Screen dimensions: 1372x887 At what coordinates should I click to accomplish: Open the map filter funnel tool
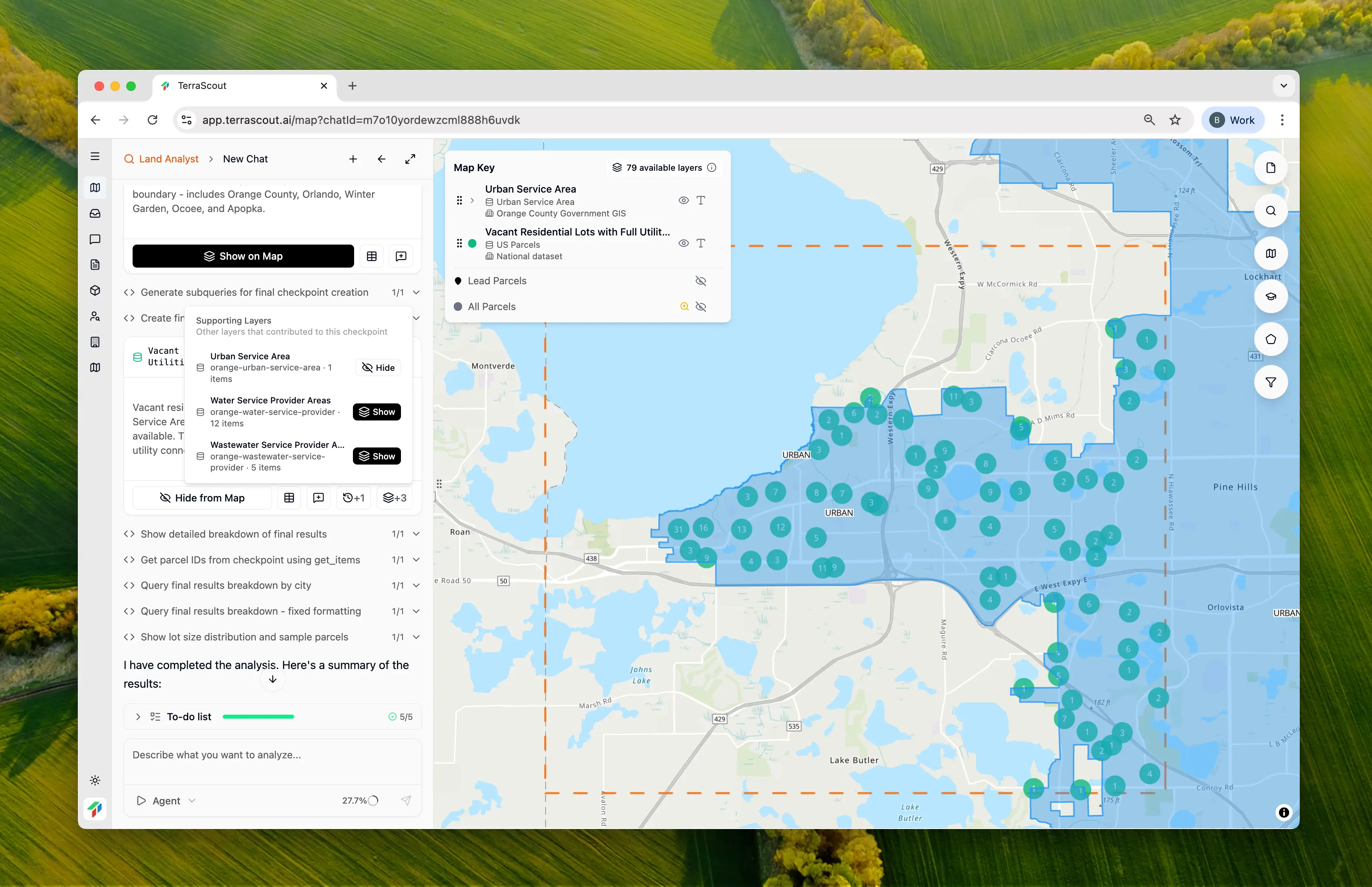[1270, 382]
